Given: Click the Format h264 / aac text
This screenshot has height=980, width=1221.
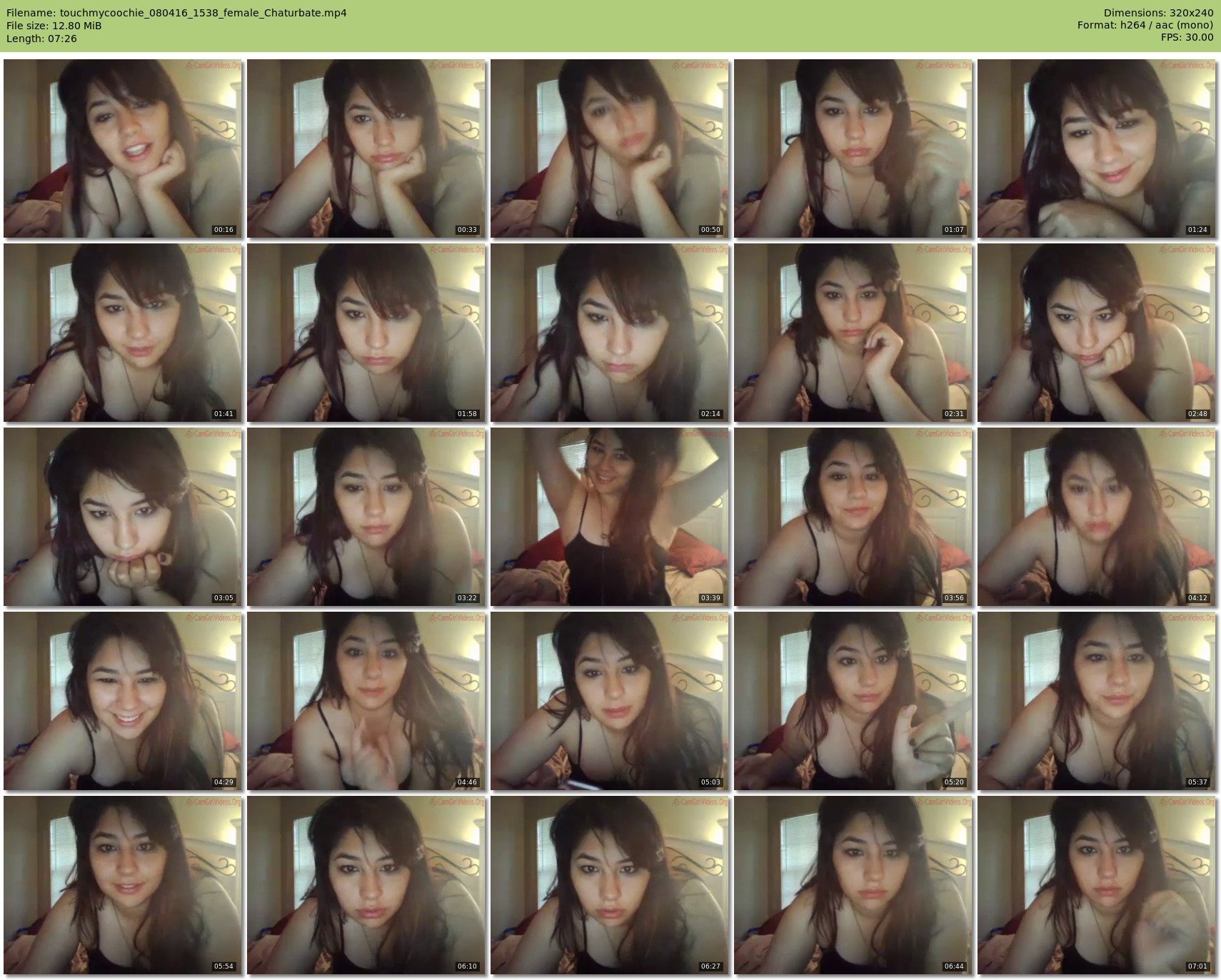Looking at the screenshot, I should coord(1145,26).
